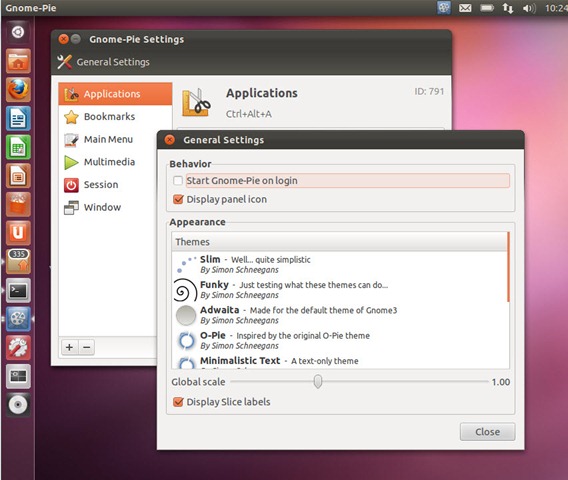
Task: Open the sound volume indicator
Action: tap(529, 8)
